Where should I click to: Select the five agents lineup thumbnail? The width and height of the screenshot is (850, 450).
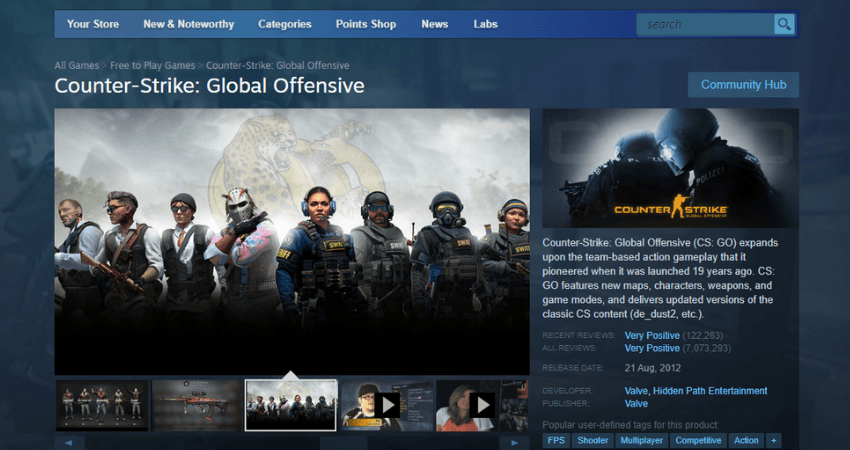click(x=101, y=405)
